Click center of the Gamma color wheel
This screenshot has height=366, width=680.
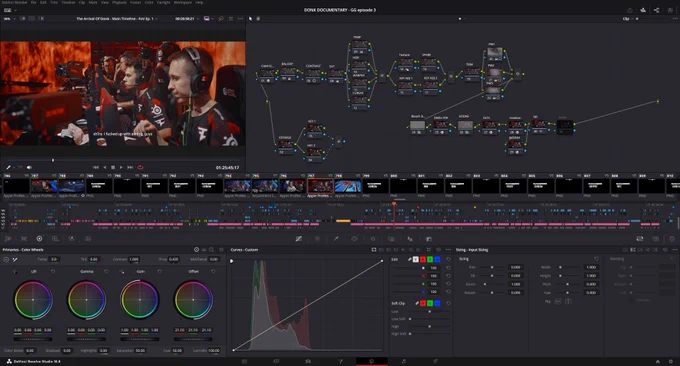(86, 300)
